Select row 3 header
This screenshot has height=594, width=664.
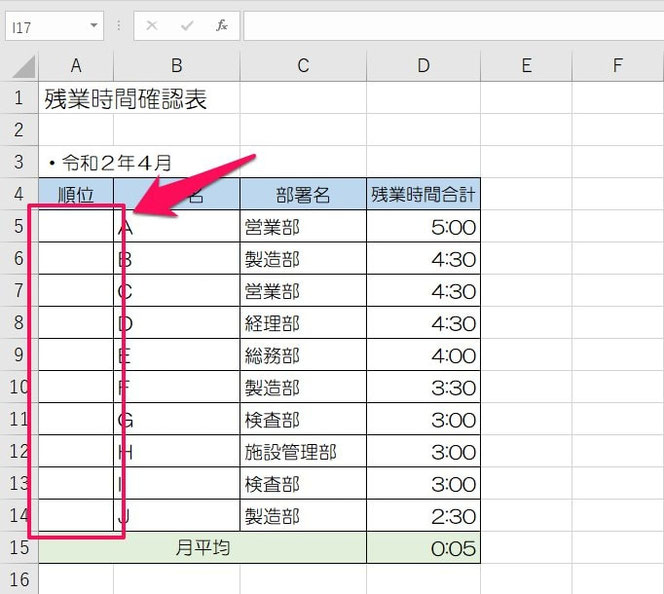coord(19,162)
